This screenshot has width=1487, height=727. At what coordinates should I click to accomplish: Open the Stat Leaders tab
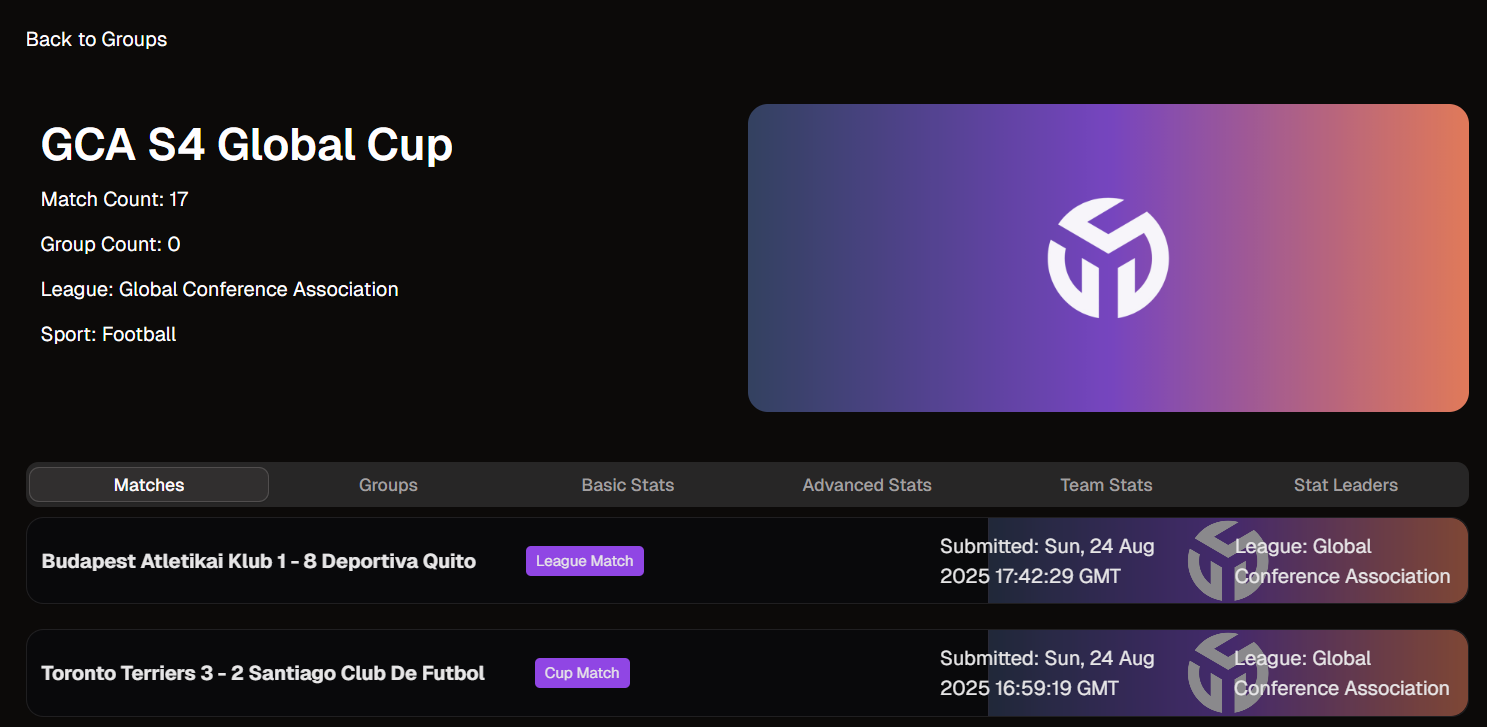1345,485
